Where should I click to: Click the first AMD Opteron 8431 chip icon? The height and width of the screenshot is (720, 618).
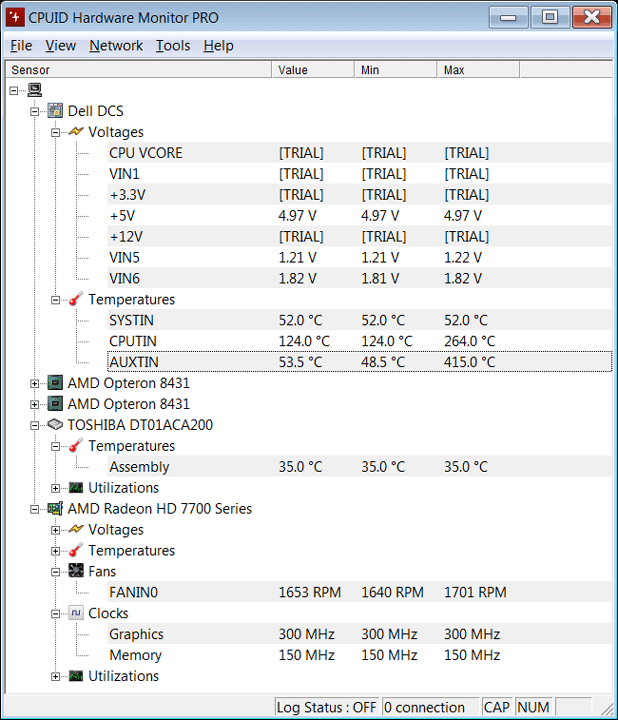(55, 383)
